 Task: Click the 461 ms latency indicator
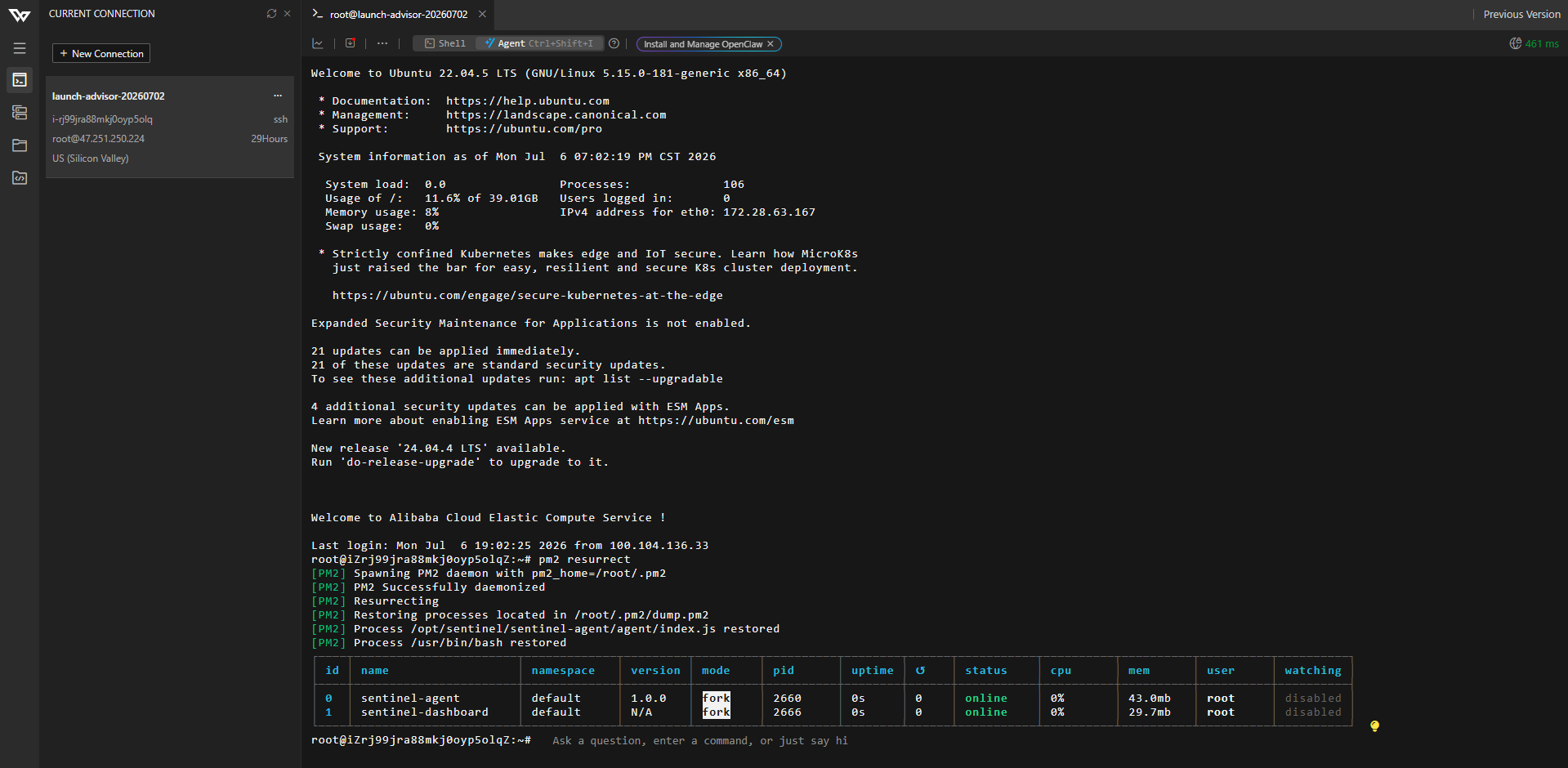tap(1534, 44)
